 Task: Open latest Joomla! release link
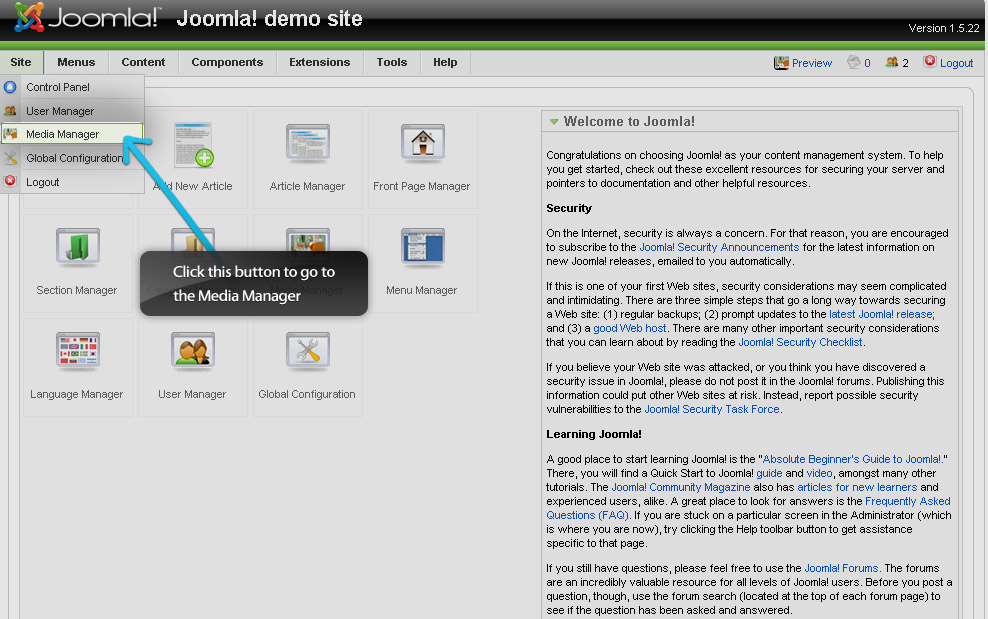882,314
